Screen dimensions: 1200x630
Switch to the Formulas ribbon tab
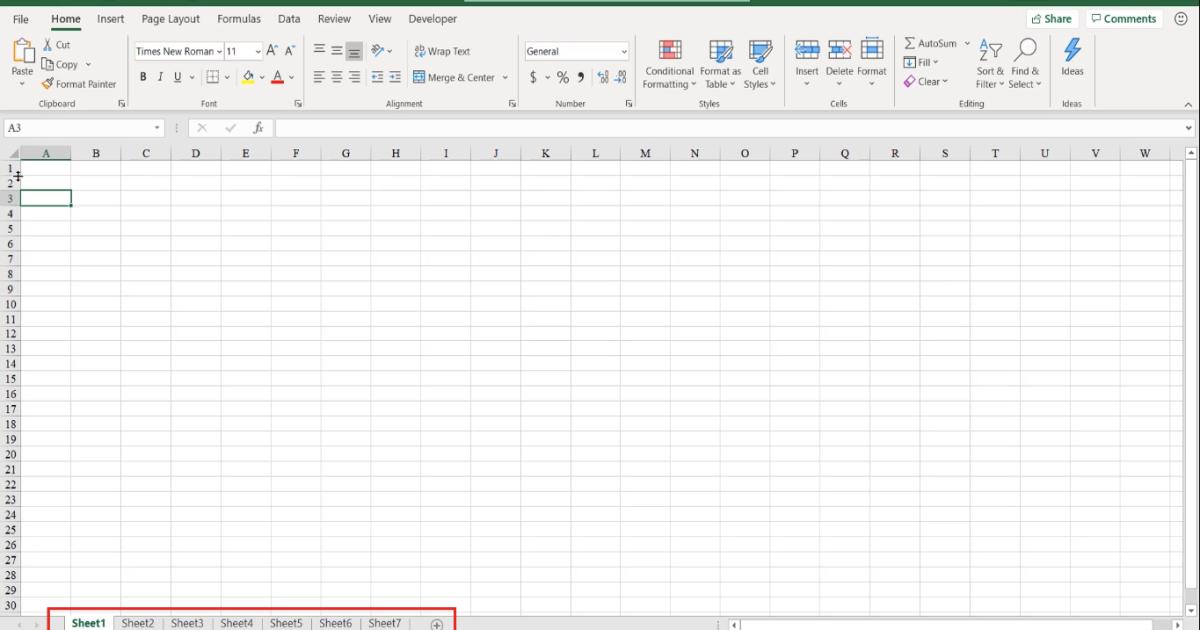[238, 18]
